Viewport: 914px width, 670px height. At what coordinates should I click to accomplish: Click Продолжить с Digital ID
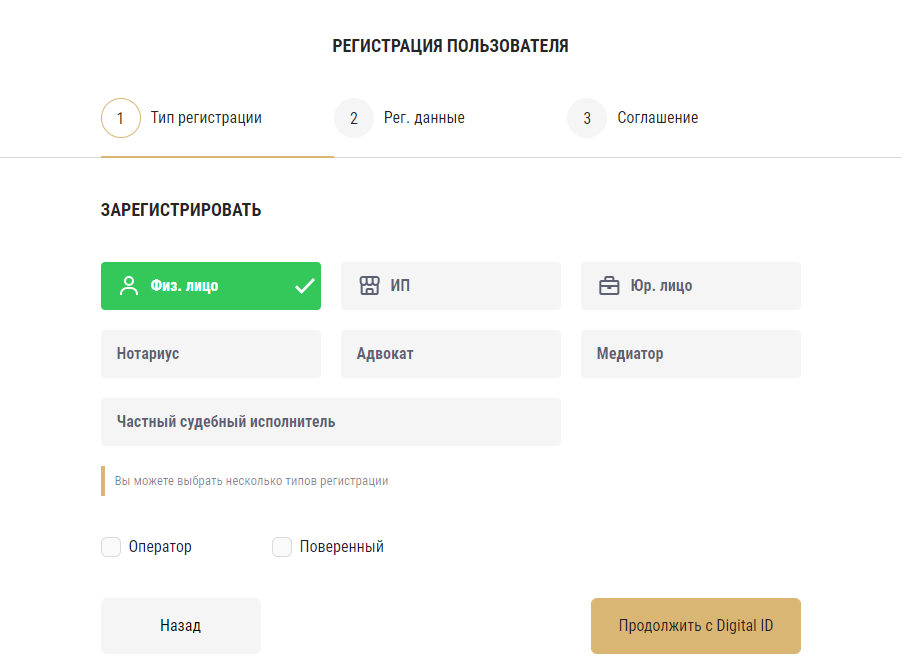(x=695, y=625)
